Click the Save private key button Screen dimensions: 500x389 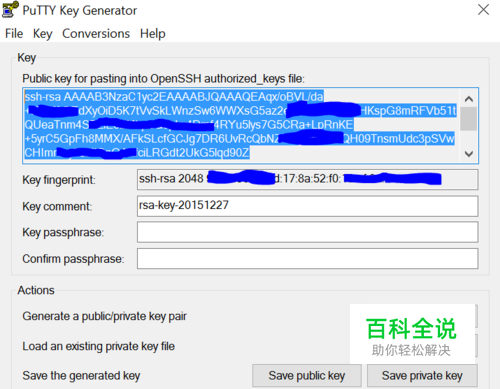tap(422, 376)
